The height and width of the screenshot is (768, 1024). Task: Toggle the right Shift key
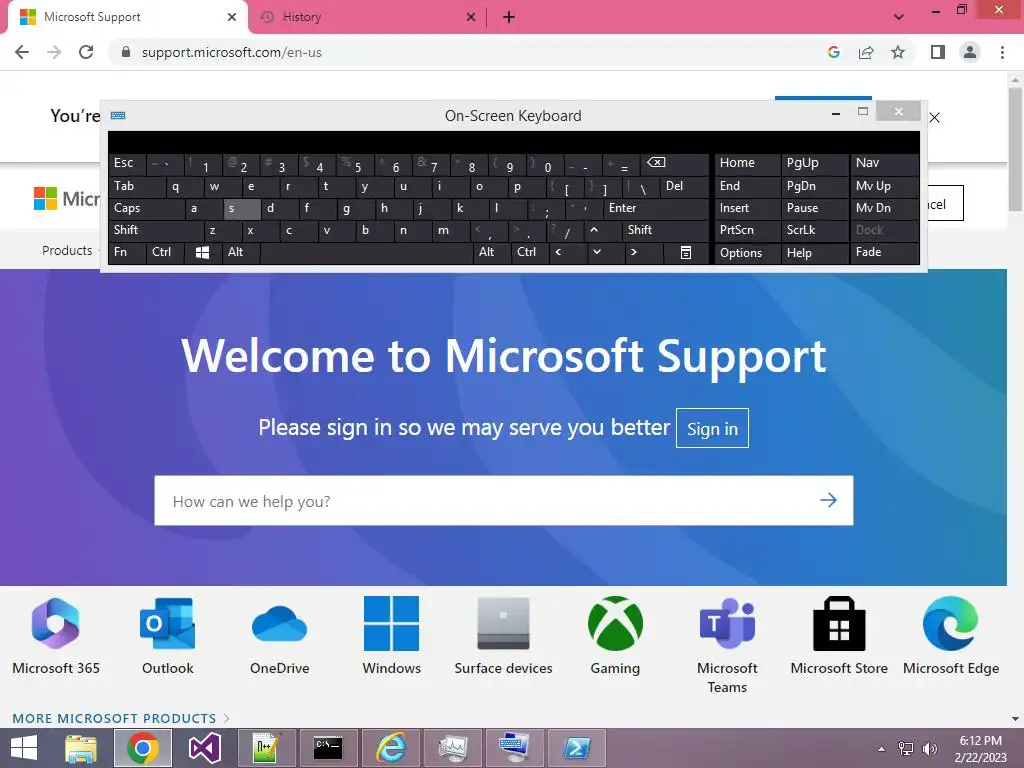[665, 230]
